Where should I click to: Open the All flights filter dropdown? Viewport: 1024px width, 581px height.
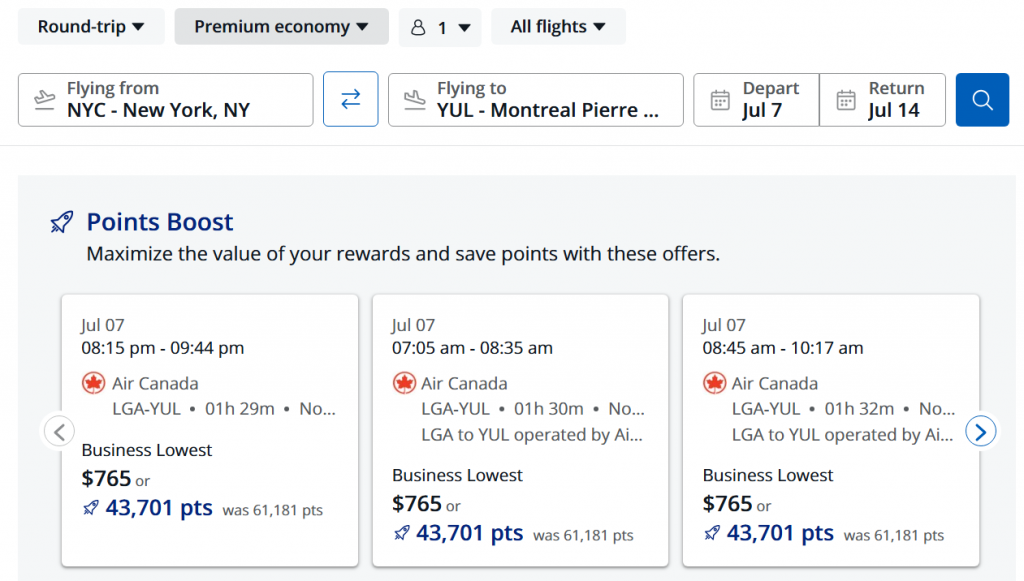[558, 27]
